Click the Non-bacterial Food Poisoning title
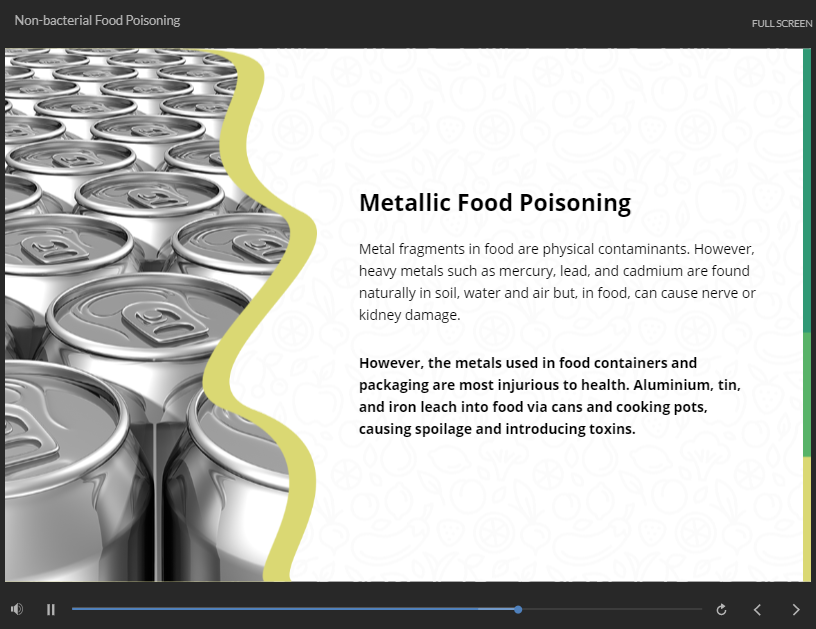This screenshot has width=816, height=629. 97,20
